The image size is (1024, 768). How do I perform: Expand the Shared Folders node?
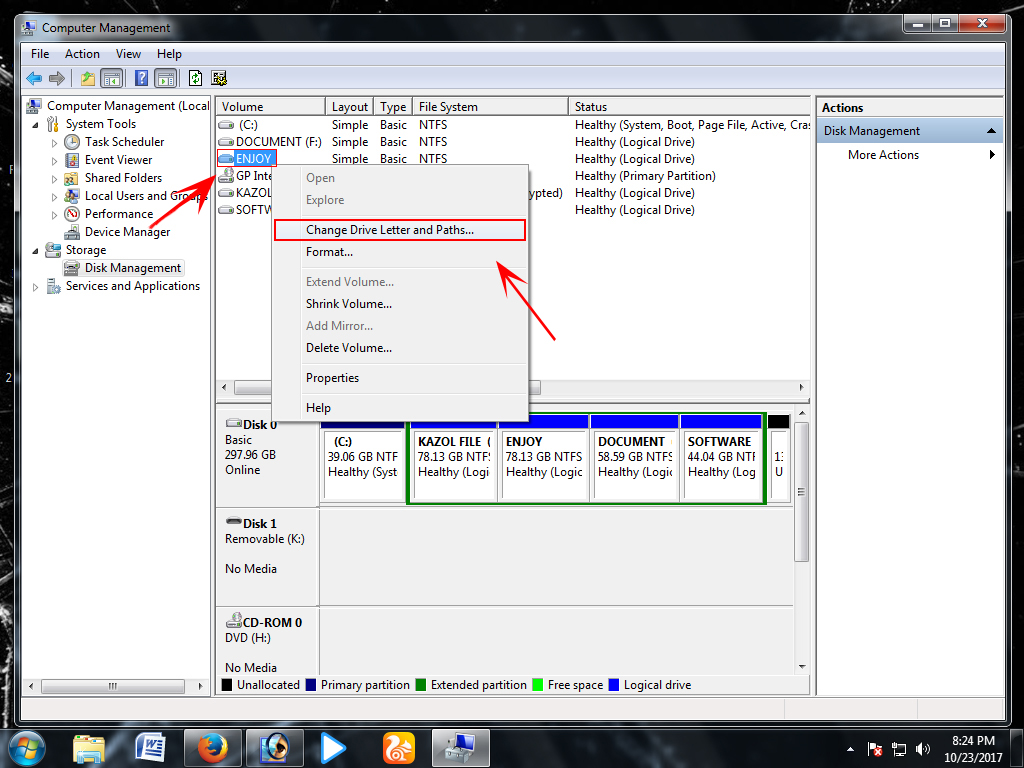54,178
